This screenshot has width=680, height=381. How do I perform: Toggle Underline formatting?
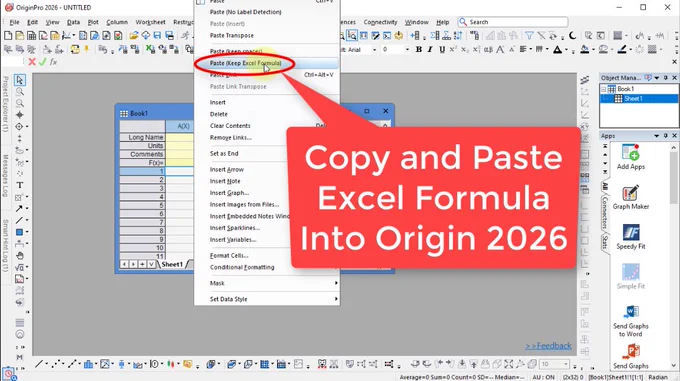point(441,49)
